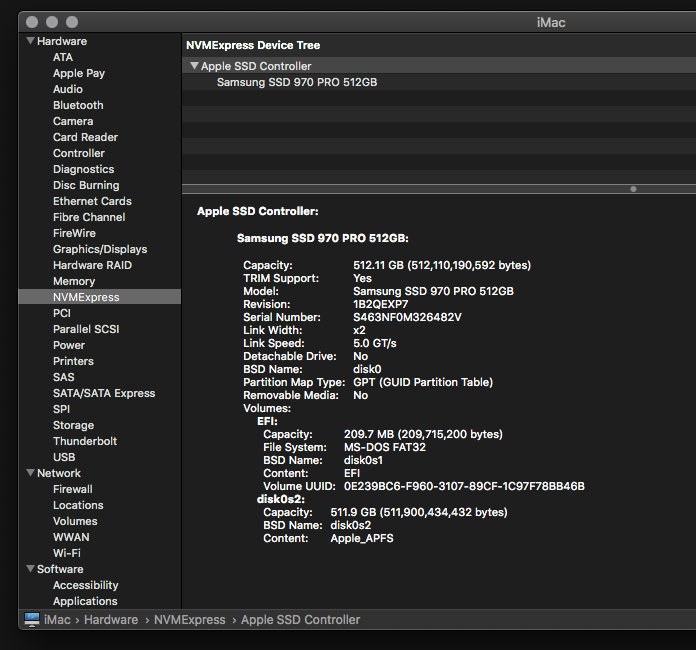Screen dimensions: 696x650
Task: Collapse Apple SSD Controller device tree
Action: click(194, 66)
